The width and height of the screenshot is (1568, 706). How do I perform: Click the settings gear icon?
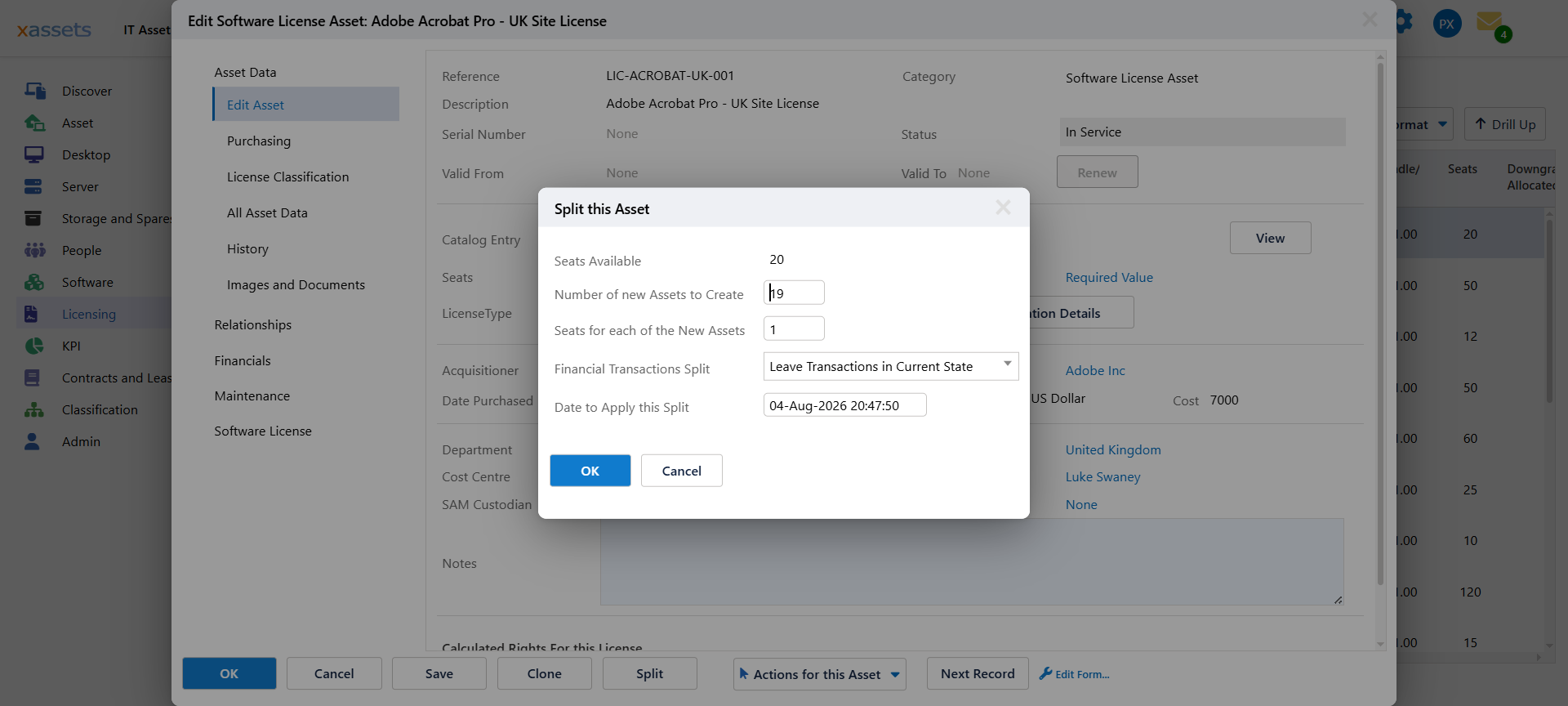click(x=1404, y=22)
